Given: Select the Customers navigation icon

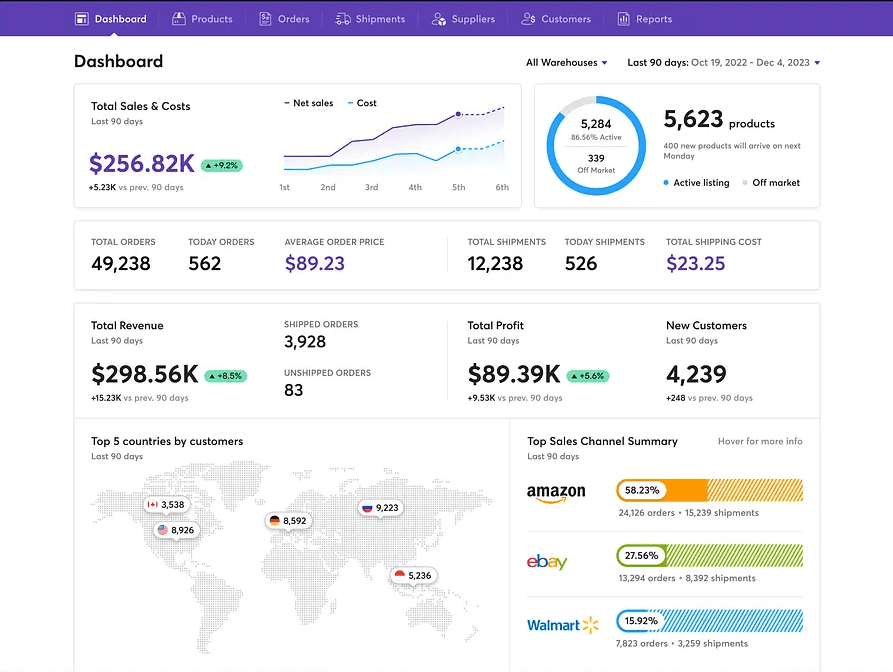Looking at the screenshot, I should tap(526, 18).
